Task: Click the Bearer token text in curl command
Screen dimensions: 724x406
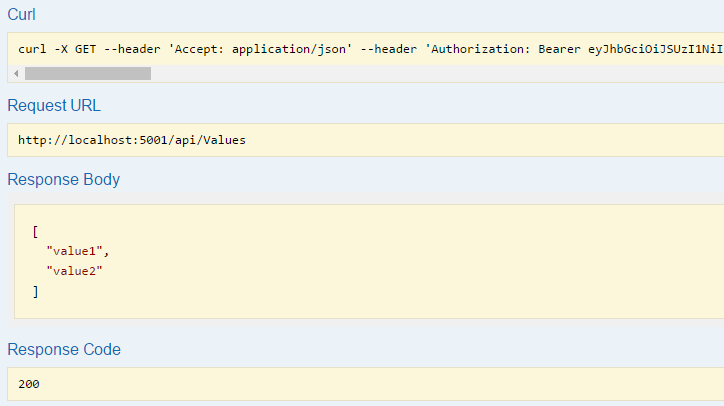Action: coord(655,49)
